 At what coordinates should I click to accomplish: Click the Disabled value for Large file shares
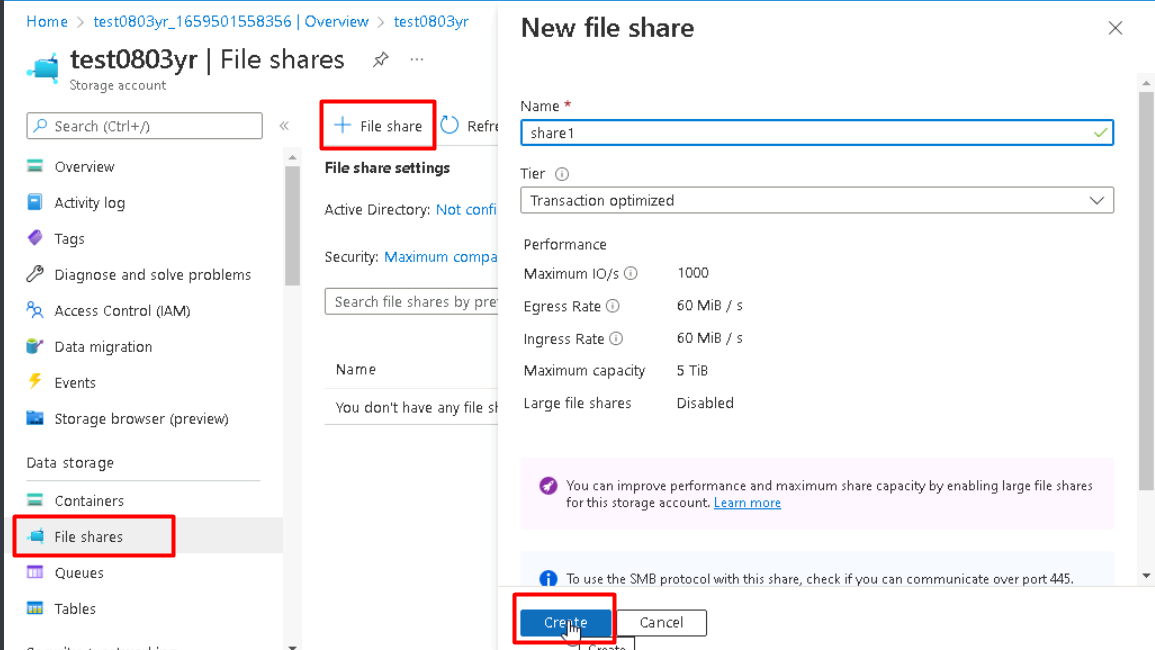(x=705, y=403)
